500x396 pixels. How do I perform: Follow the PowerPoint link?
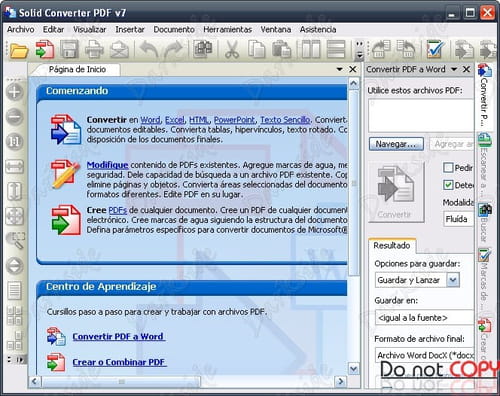[234, 120]
